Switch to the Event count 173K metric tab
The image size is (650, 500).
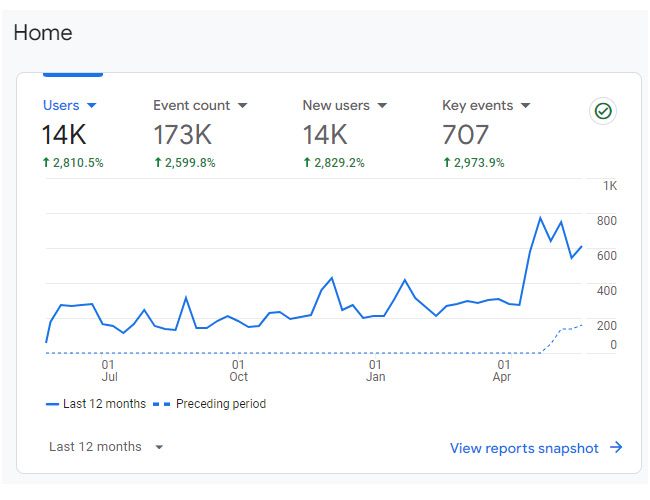point(182,135)
